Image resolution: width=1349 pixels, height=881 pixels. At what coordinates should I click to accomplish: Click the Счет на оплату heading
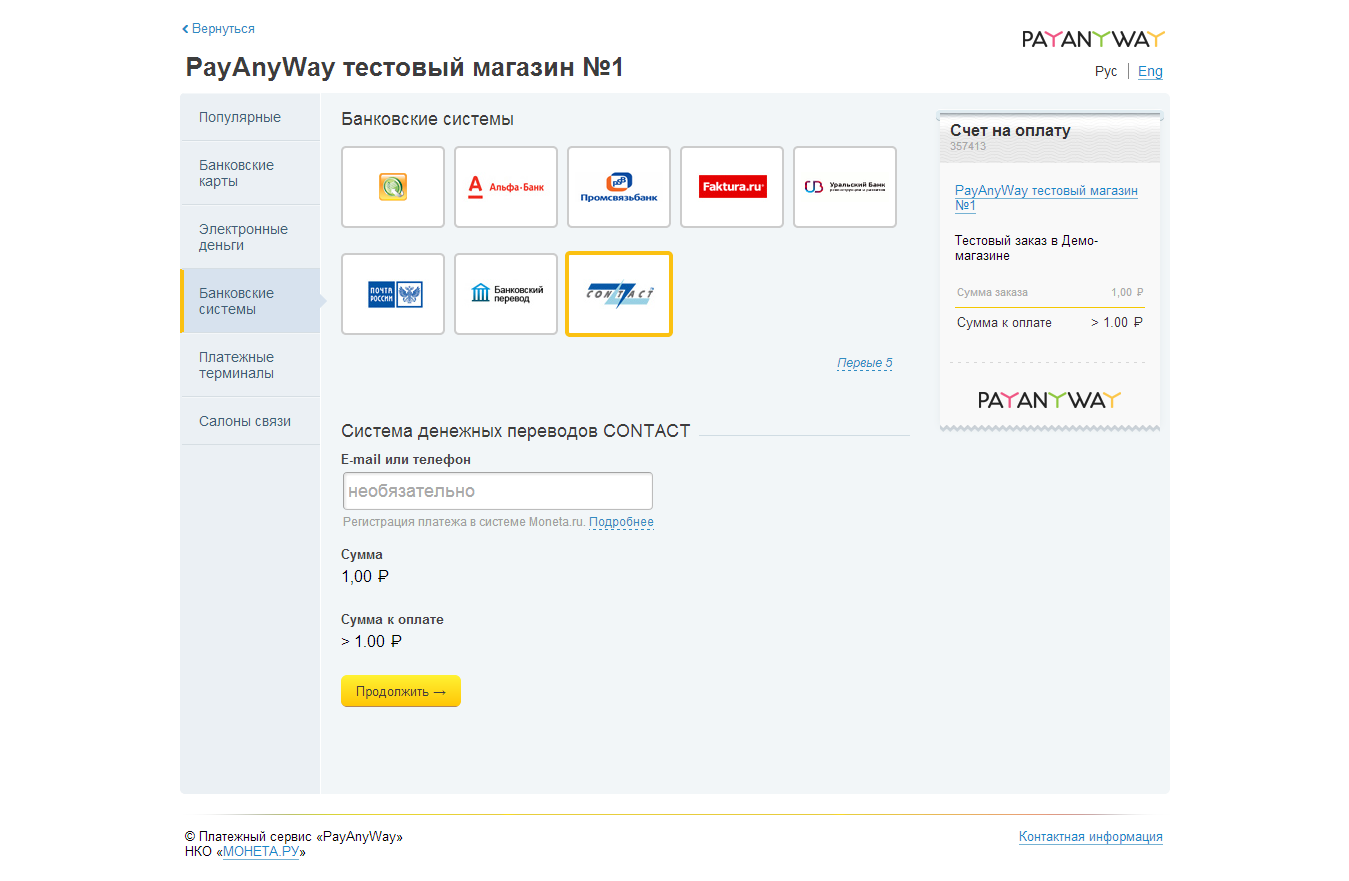[x=1010, y=130]
